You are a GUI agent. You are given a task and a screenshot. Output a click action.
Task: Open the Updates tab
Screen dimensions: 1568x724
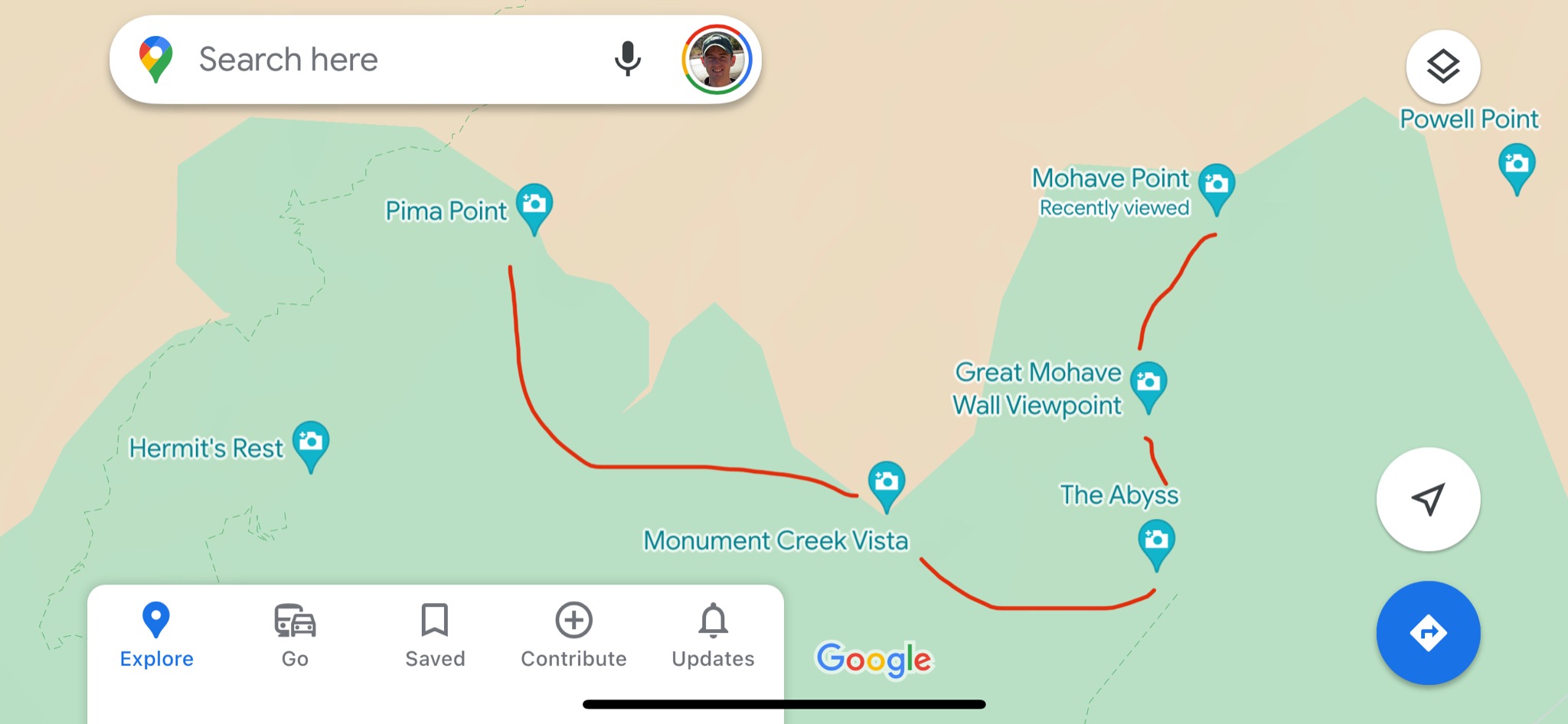[713, 636]
